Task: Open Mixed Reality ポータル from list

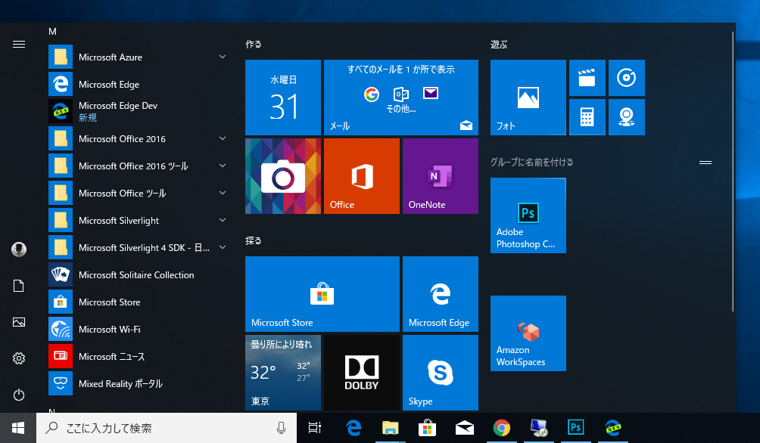Action: pyautogui.click(x=138, y=383)
